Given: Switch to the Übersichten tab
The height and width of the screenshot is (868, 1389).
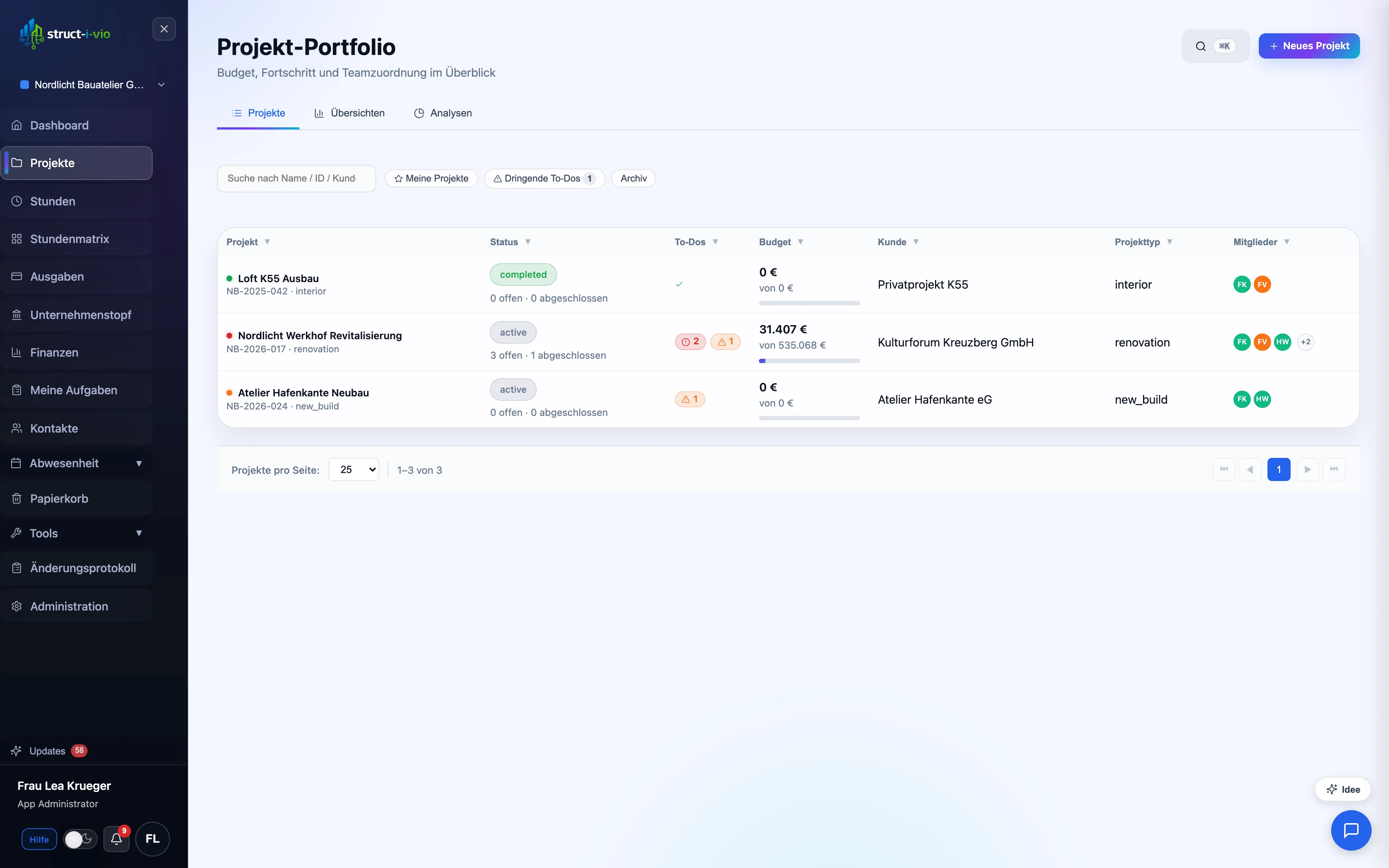Looking at the screenshot, I should (349, 113).
